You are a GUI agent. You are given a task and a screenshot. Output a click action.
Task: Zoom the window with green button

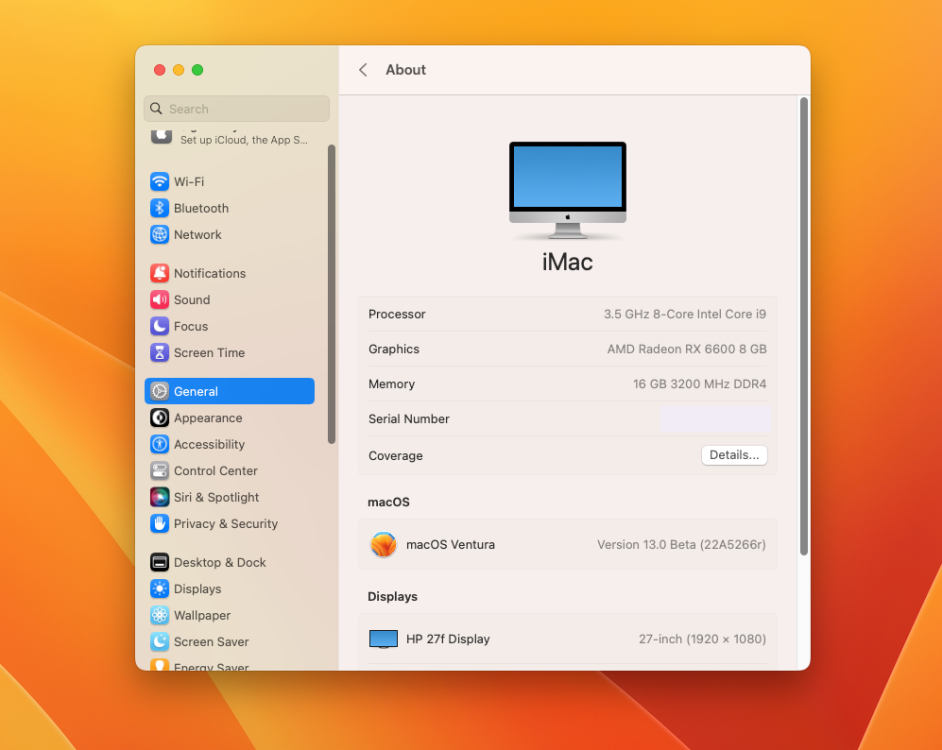click(x=197, y=70)
